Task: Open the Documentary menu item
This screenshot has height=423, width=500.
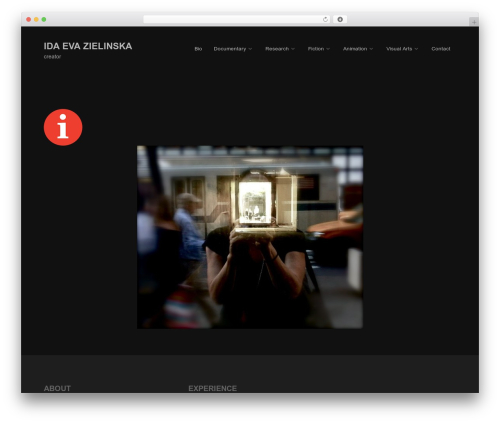Action: point(230,49)
